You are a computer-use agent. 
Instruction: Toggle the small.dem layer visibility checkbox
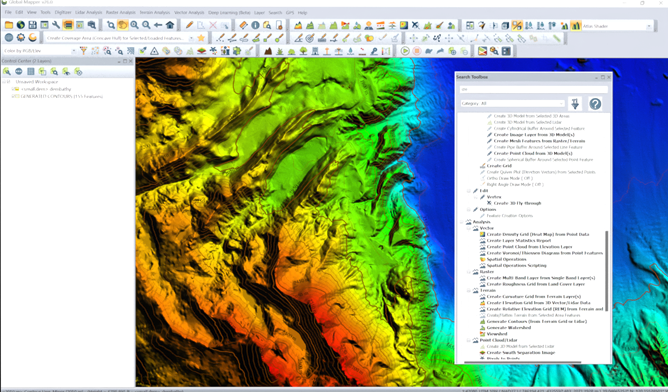click(14, 89)
